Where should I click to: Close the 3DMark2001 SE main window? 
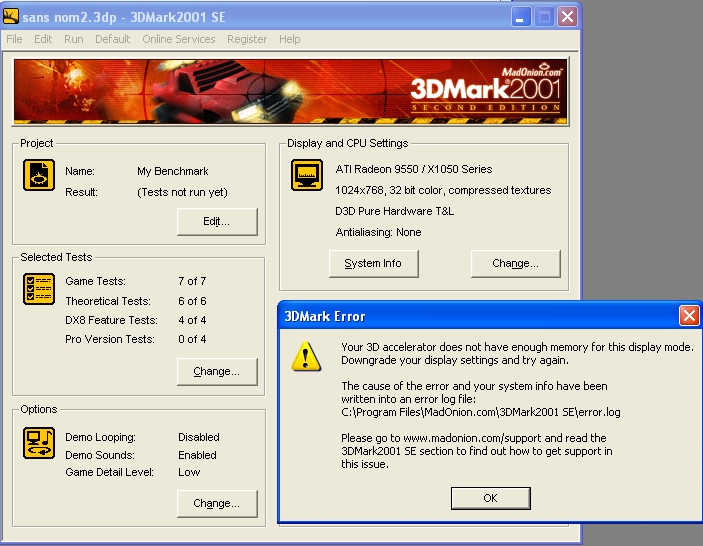pyautogui.click(x=567, y=17)
